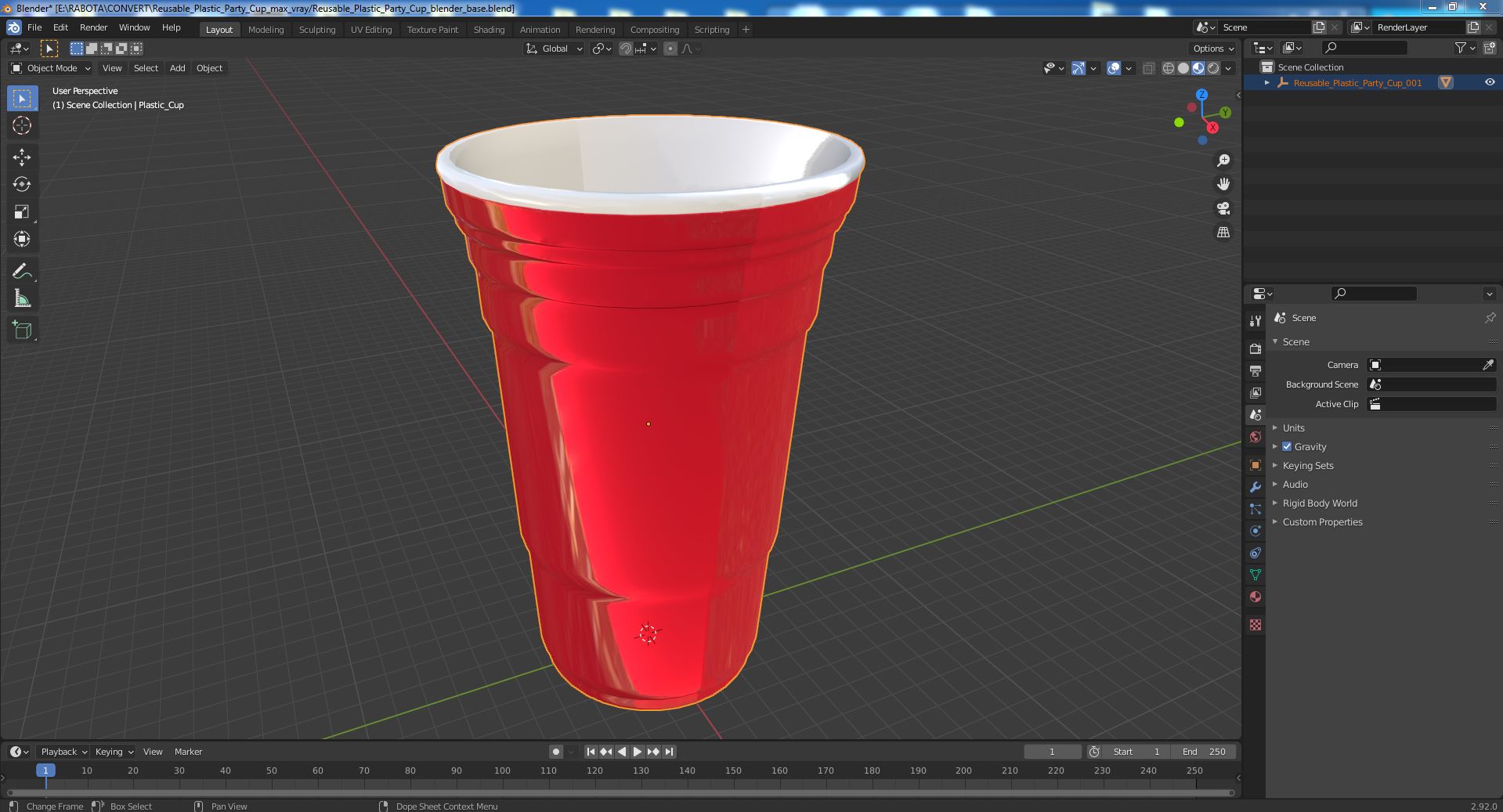Open the Tool properties tab
Image resolution: width=1503 pixels, height=812 pixels.
tap(1256, 321)
